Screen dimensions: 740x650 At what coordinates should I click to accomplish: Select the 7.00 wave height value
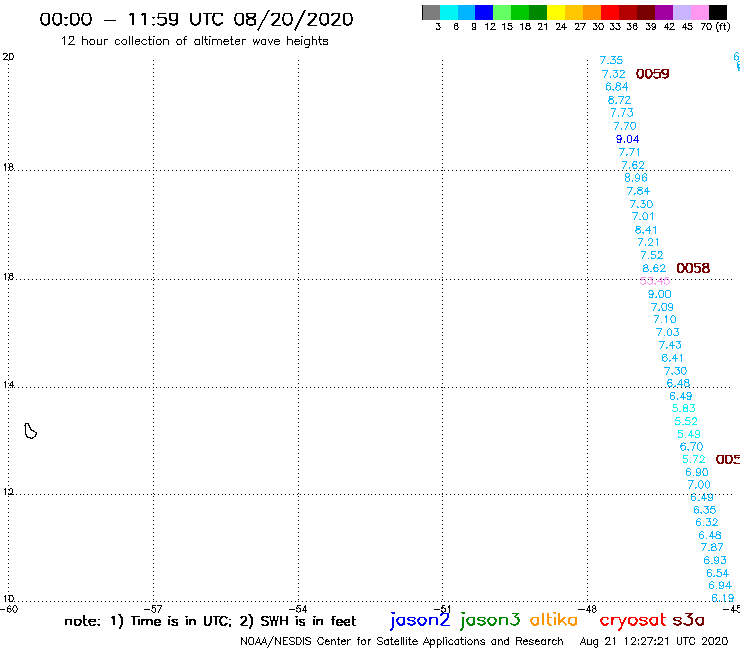click(x=699, y=485)
